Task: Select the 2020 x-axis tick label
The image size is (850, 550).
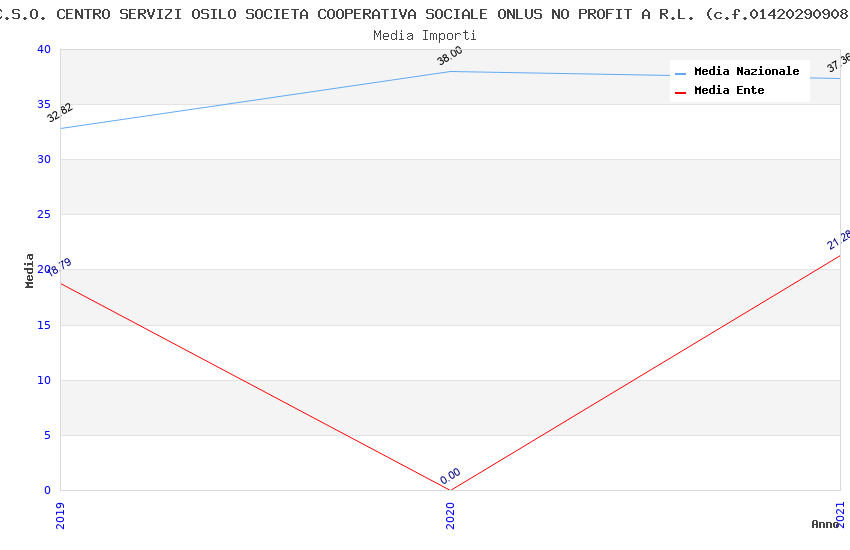Action: pyautogui.click(x=450, y=515)
